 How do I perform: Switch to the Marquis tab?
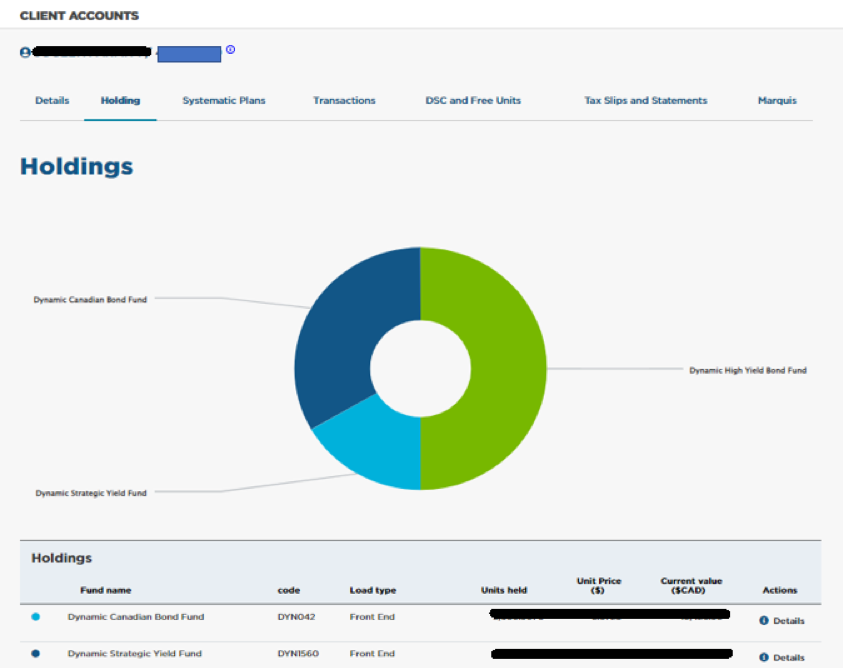(x=777, y=101)
